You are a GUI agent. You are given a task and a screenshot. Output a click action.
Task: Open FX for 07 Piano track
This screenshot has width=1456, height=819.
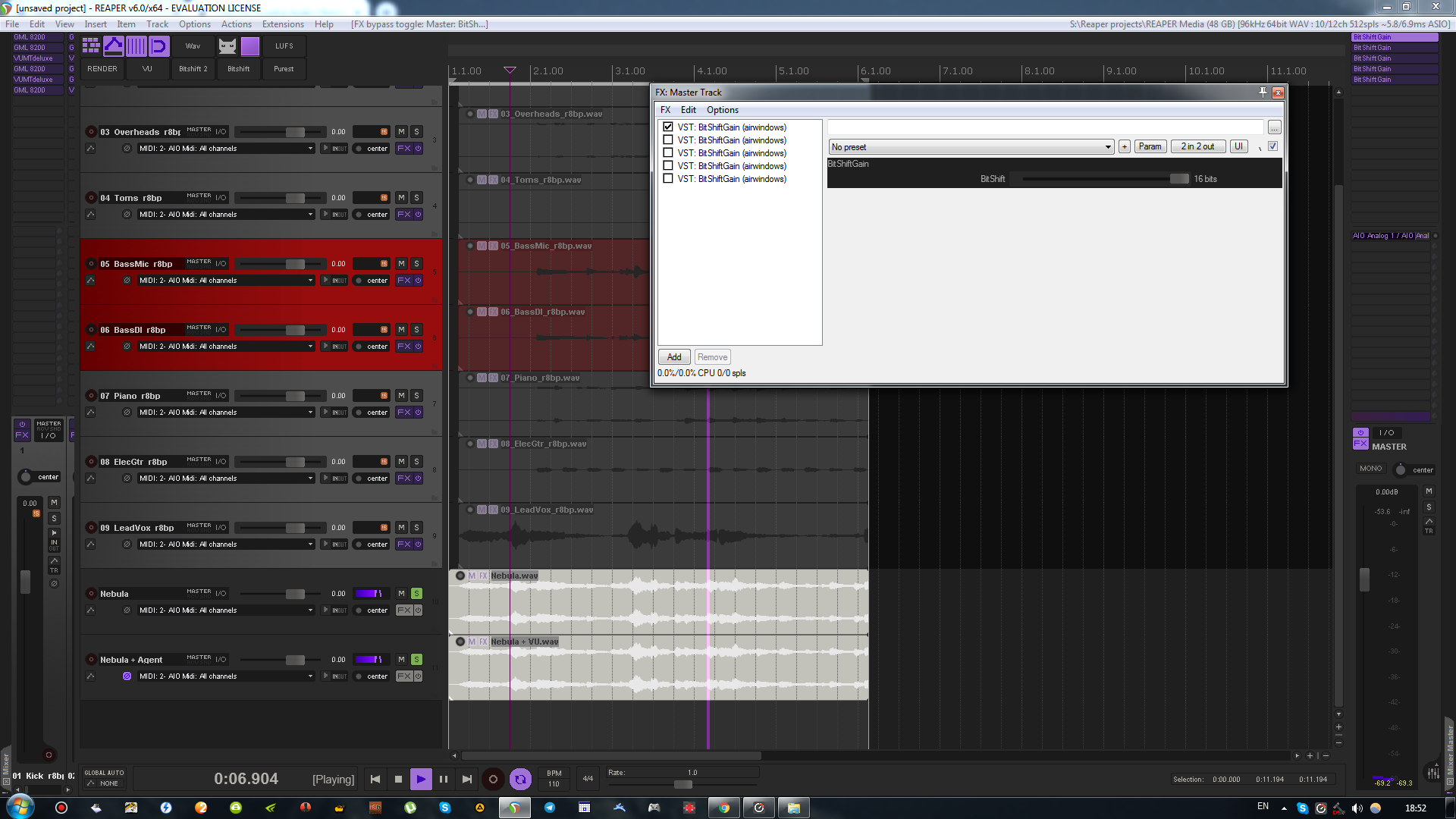[x=404, y=413]
